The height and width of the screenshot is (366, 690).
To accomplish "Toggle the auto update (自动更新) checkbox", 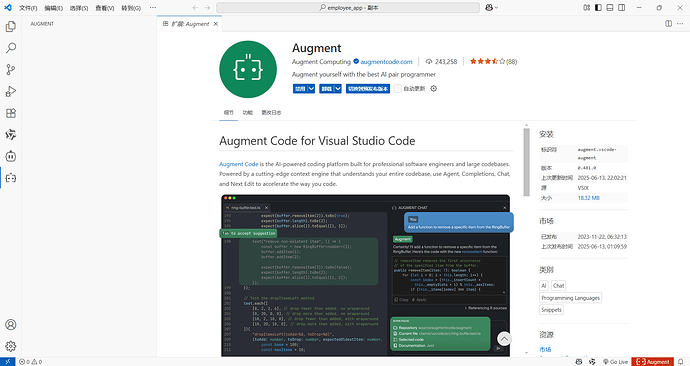I will click(x=398, y=88).
